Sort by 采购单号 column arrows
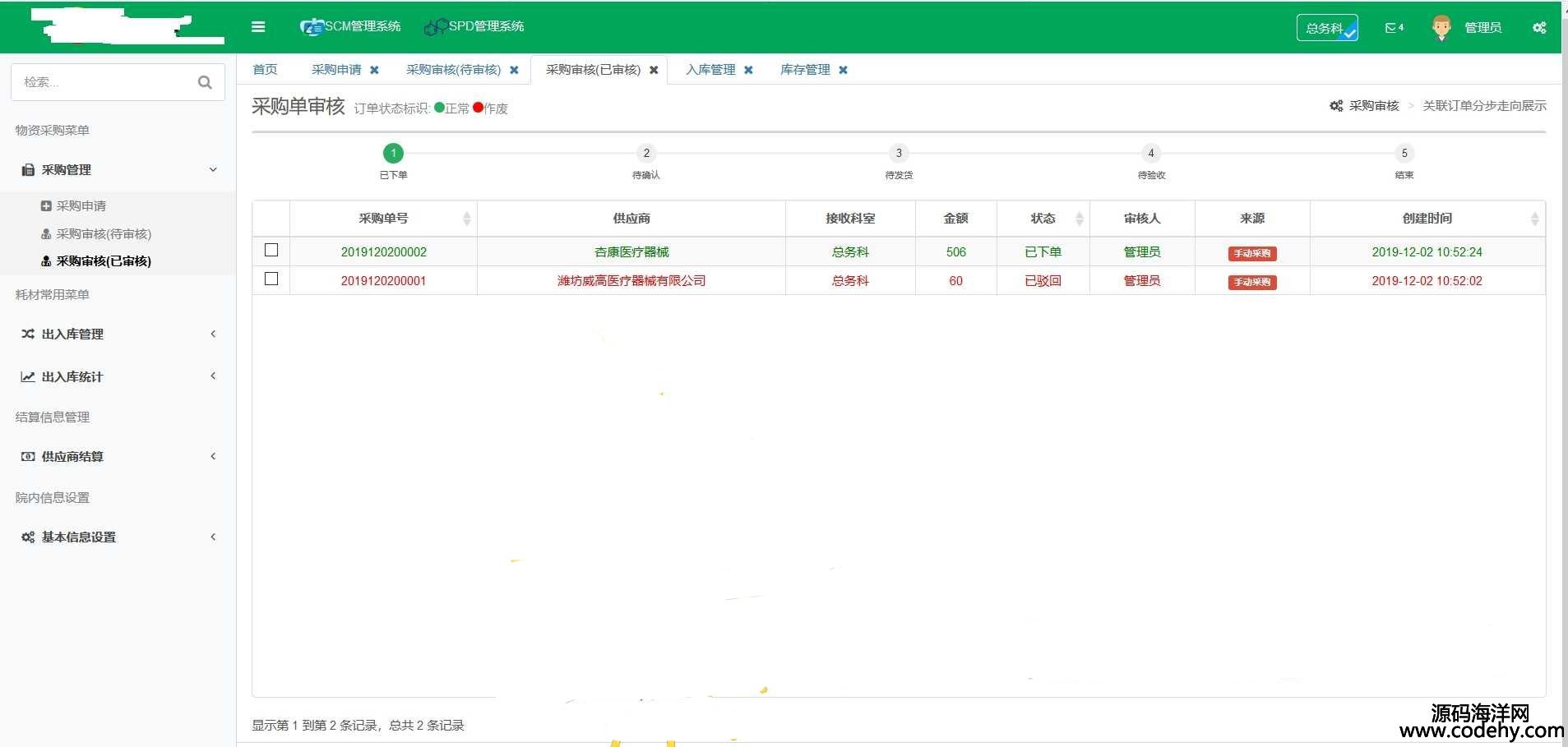The height and width of the screenshot is (747, 1568). click(x=467, y=219)
